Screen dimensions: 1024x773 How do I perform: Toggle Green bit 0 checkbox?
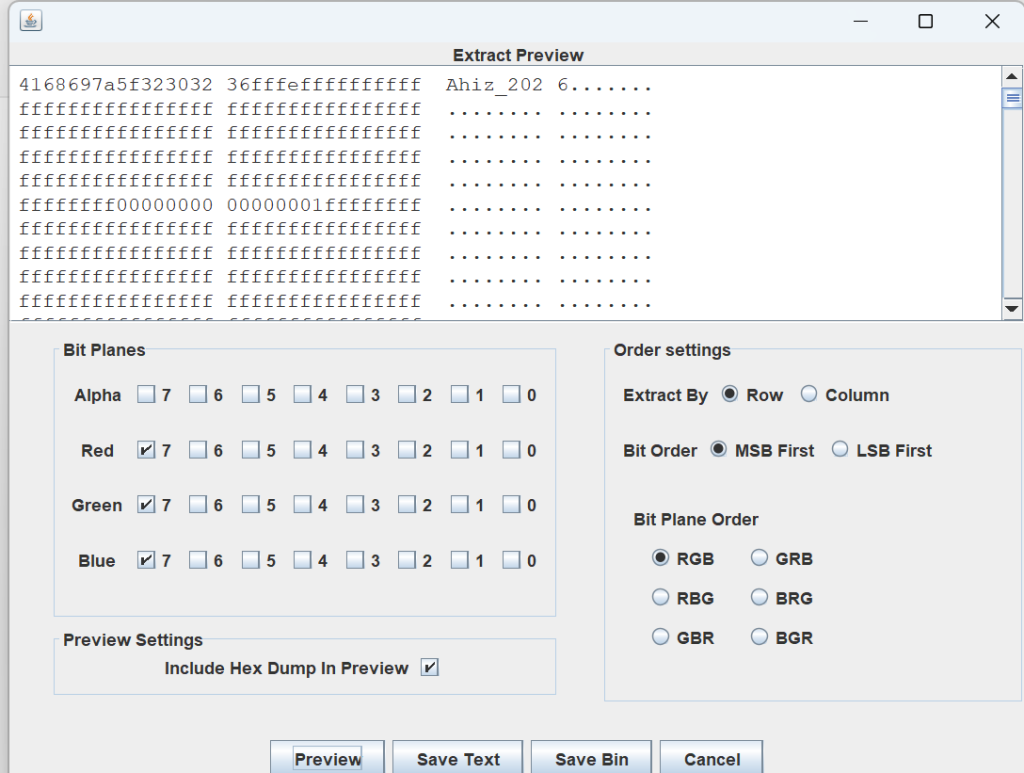[511, 506]
